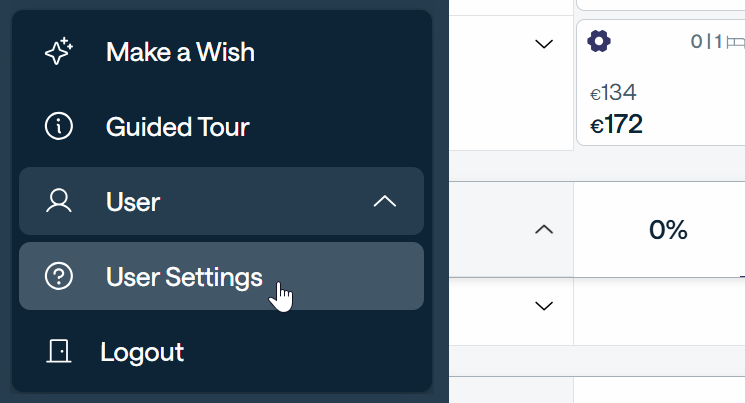Click the Make a Wish sparkle icon
Screen dimensions: 745x403
pos(59,51)
